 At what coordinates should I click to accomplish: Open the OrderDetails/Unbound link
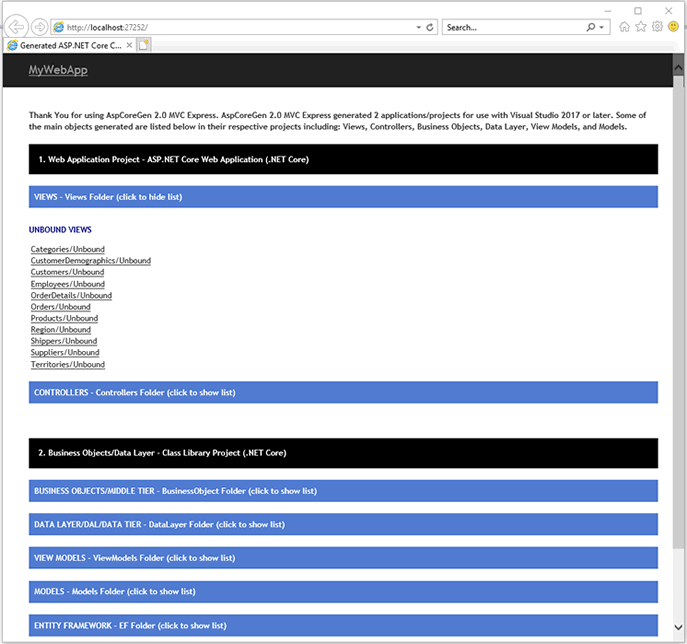(x=71, y=295)
